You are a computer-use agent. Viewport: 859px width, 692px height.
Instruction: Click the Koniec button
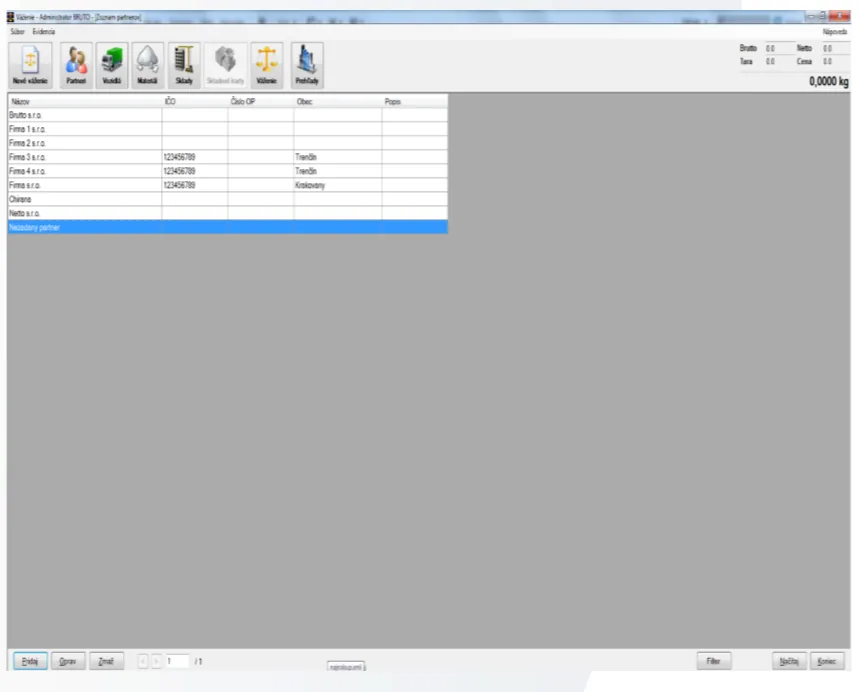coord(827,661)
